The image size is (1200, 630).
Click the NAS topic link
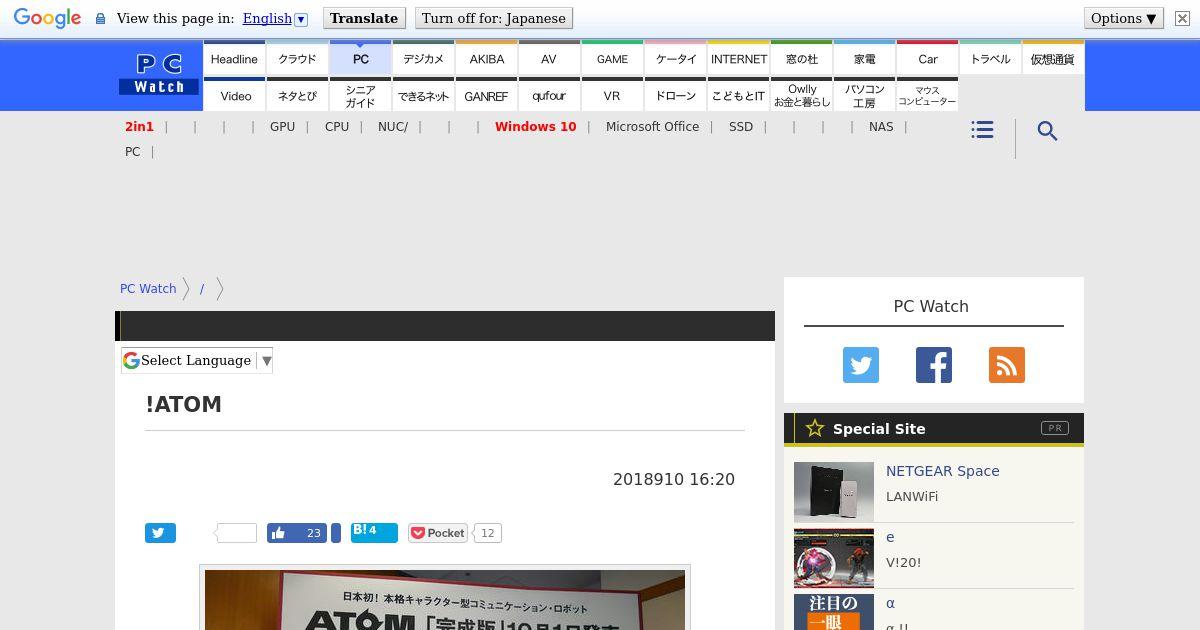881,126
